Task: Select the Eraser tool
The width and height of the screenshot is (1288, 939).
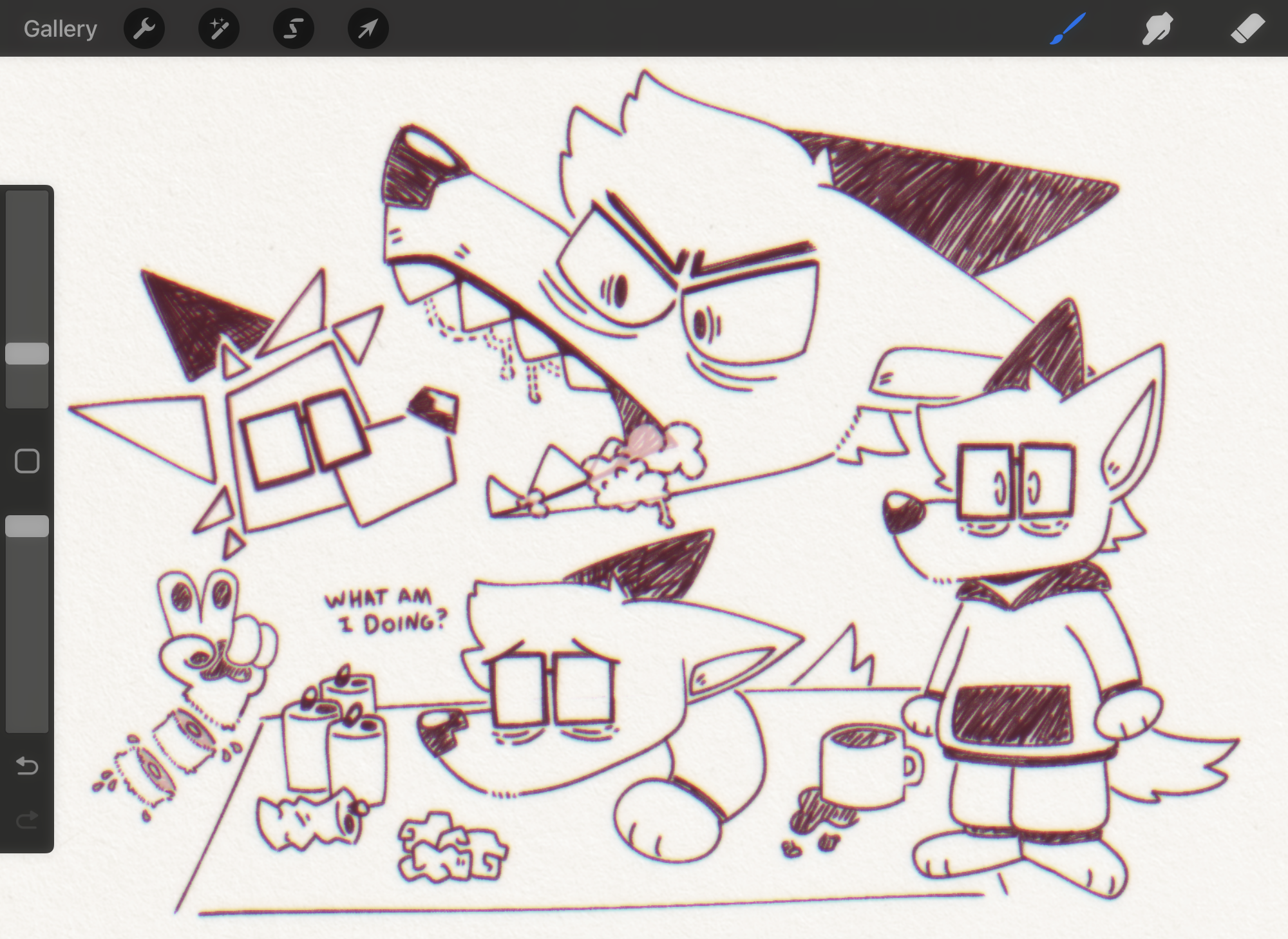Action: point(1247,29)
